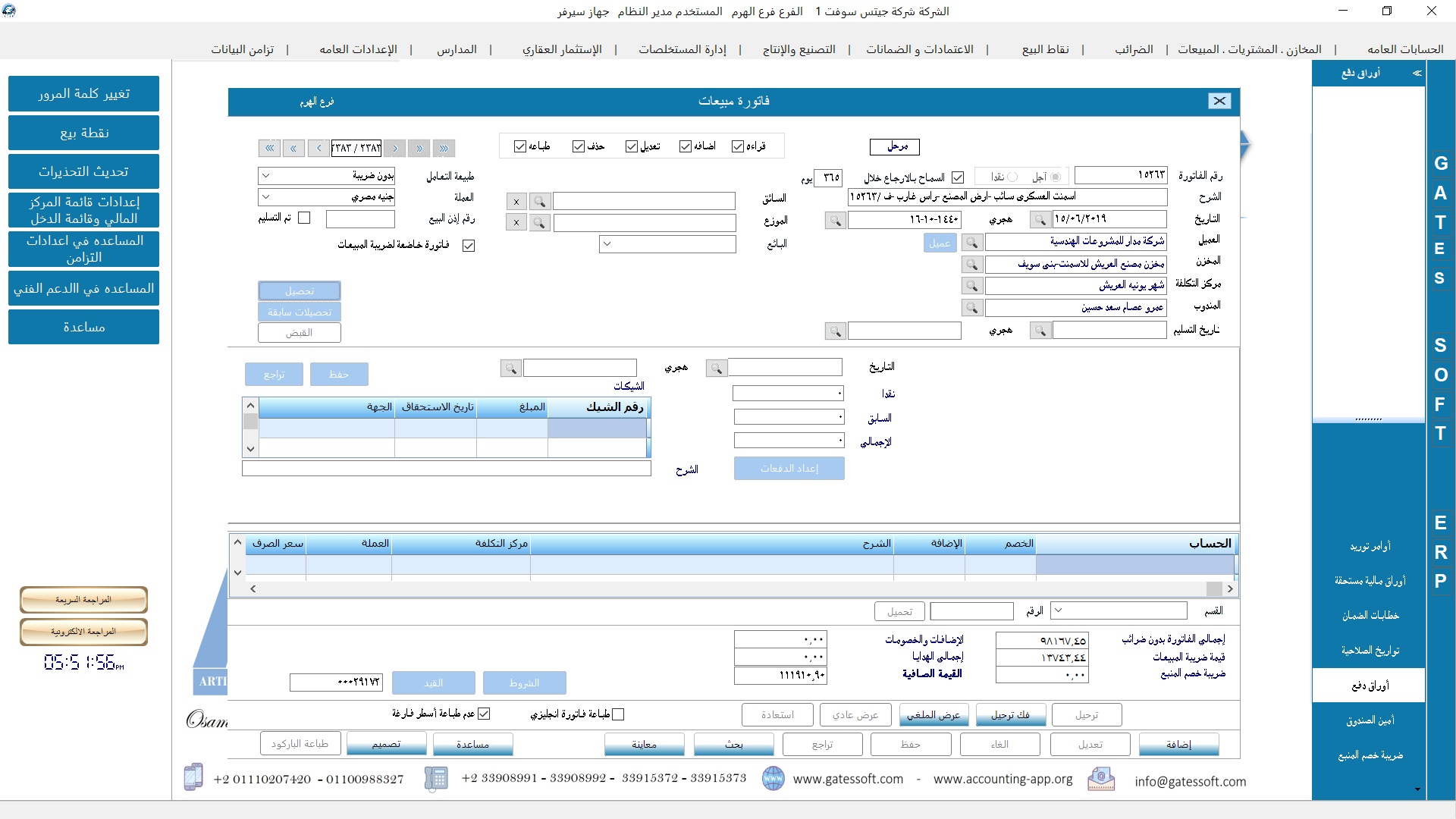This screenshot has width=1456, height=819.
Task: Click right arrow of accounts table horizontal scrollbar
Action: pos(1229,588)
